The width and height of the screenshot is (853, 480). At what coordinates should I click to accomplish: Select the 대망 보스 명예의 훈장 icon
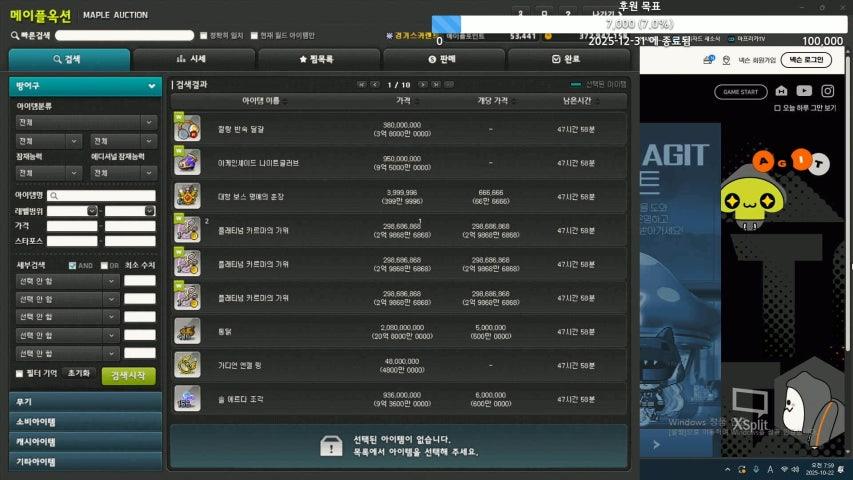(187, 195)
